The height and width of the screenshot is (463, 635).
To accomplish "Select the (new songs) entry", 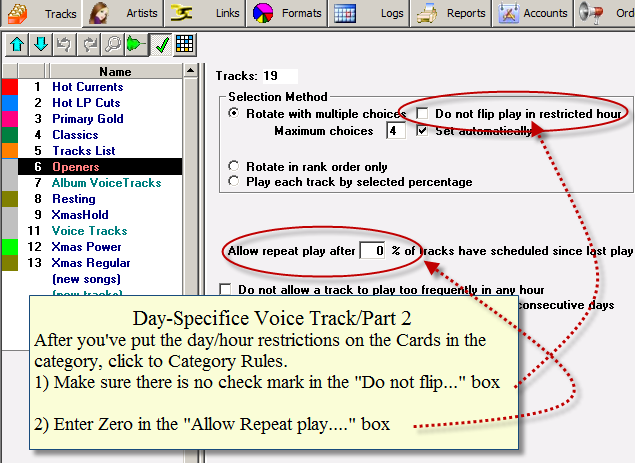I will coord(86,279).
